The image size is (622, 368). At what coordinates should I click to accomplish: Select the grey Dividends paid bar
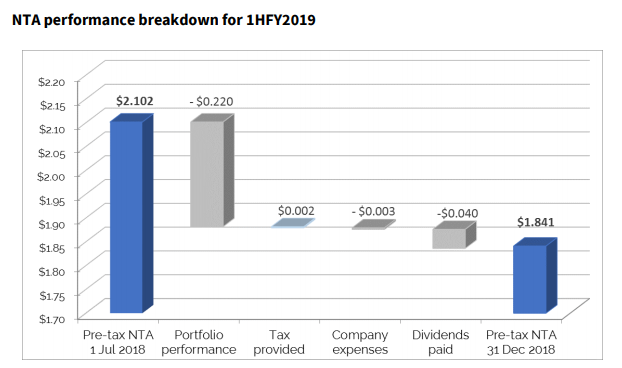tap(454, 235)
